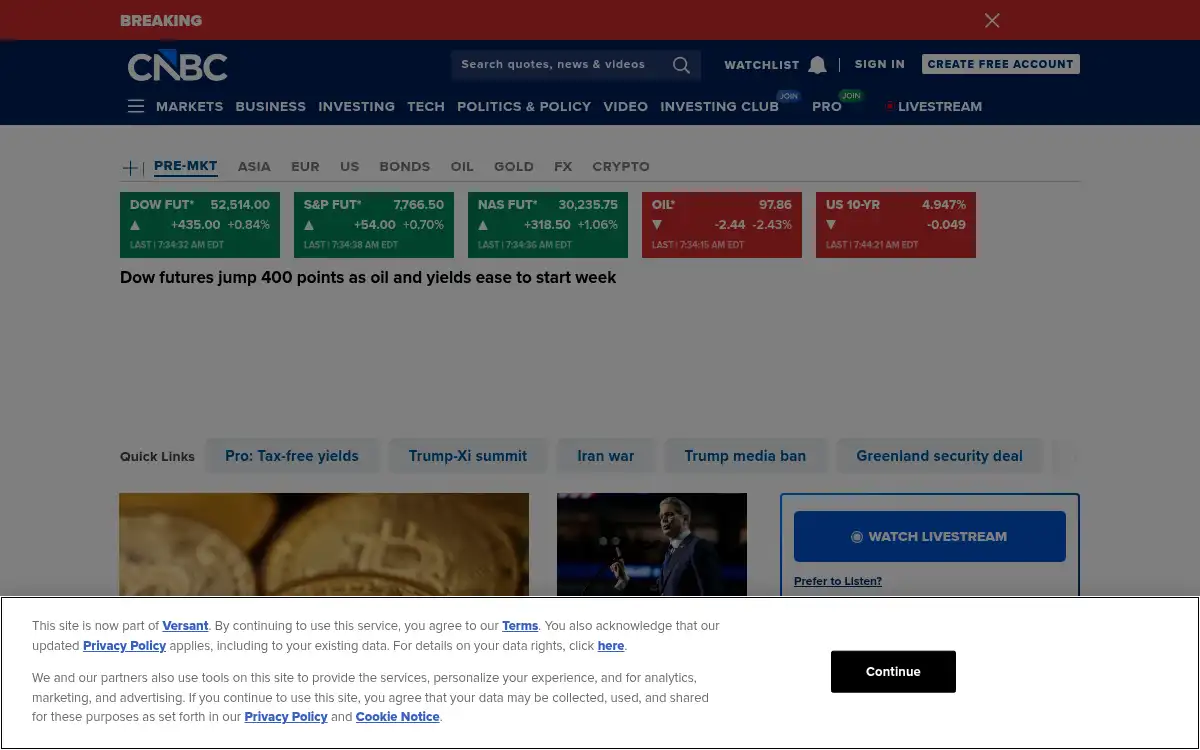Open the hamburger navigation menu
1200x750 pixels.
[136, 106]
